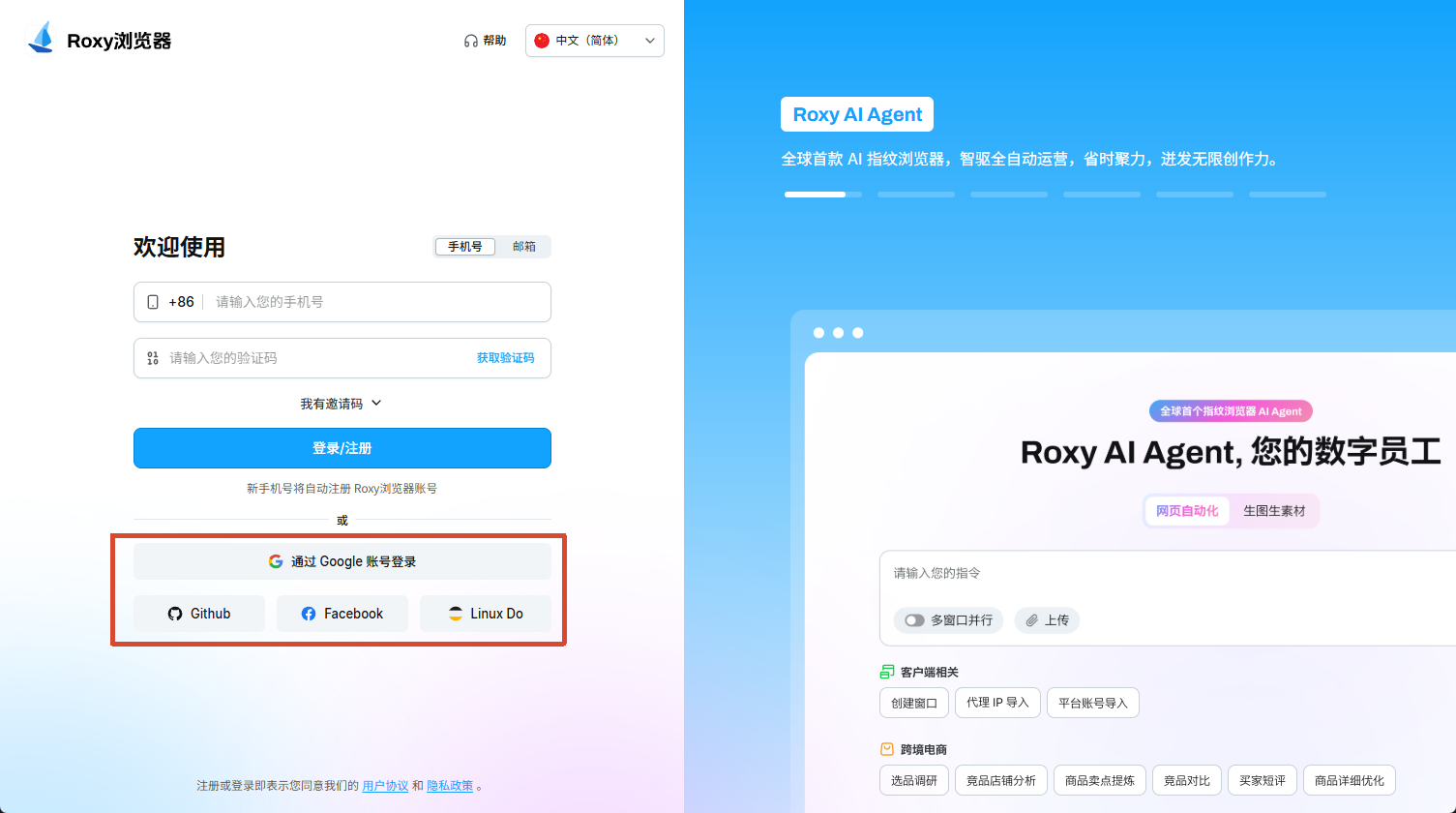This screenshot has width=1456, height=813.
Task: Click the Github octocat icon
Action: 175,614
